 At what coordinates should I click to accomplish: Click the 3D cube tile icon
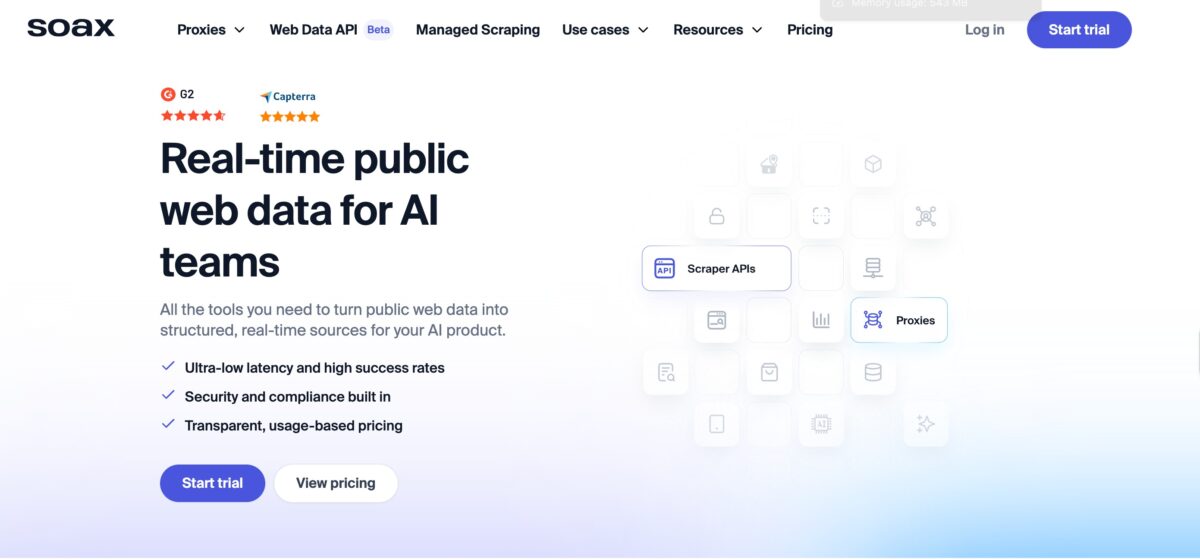point(873,164)
